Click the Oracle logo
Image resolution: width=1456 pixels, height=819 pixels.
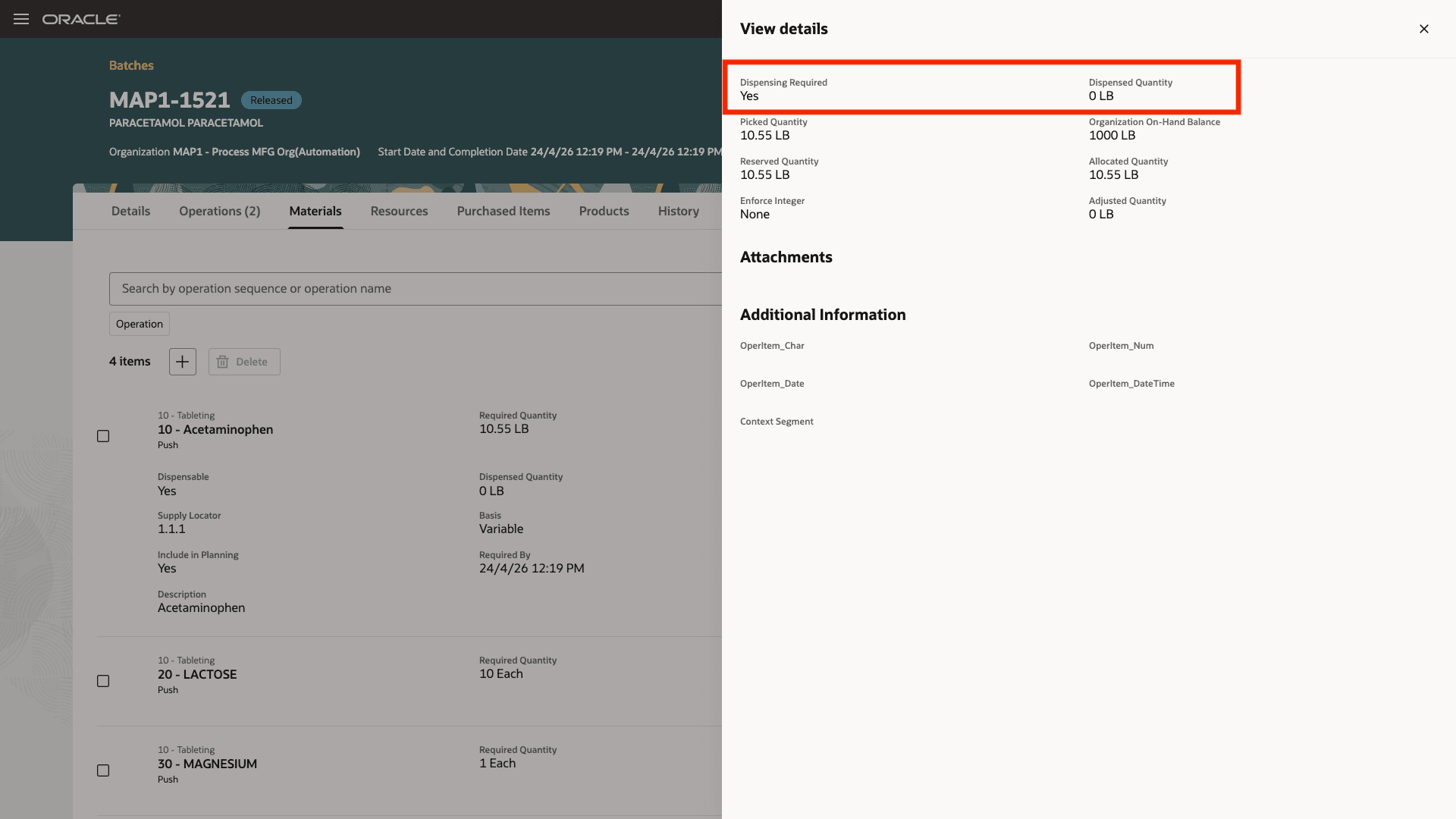(81, 19)
